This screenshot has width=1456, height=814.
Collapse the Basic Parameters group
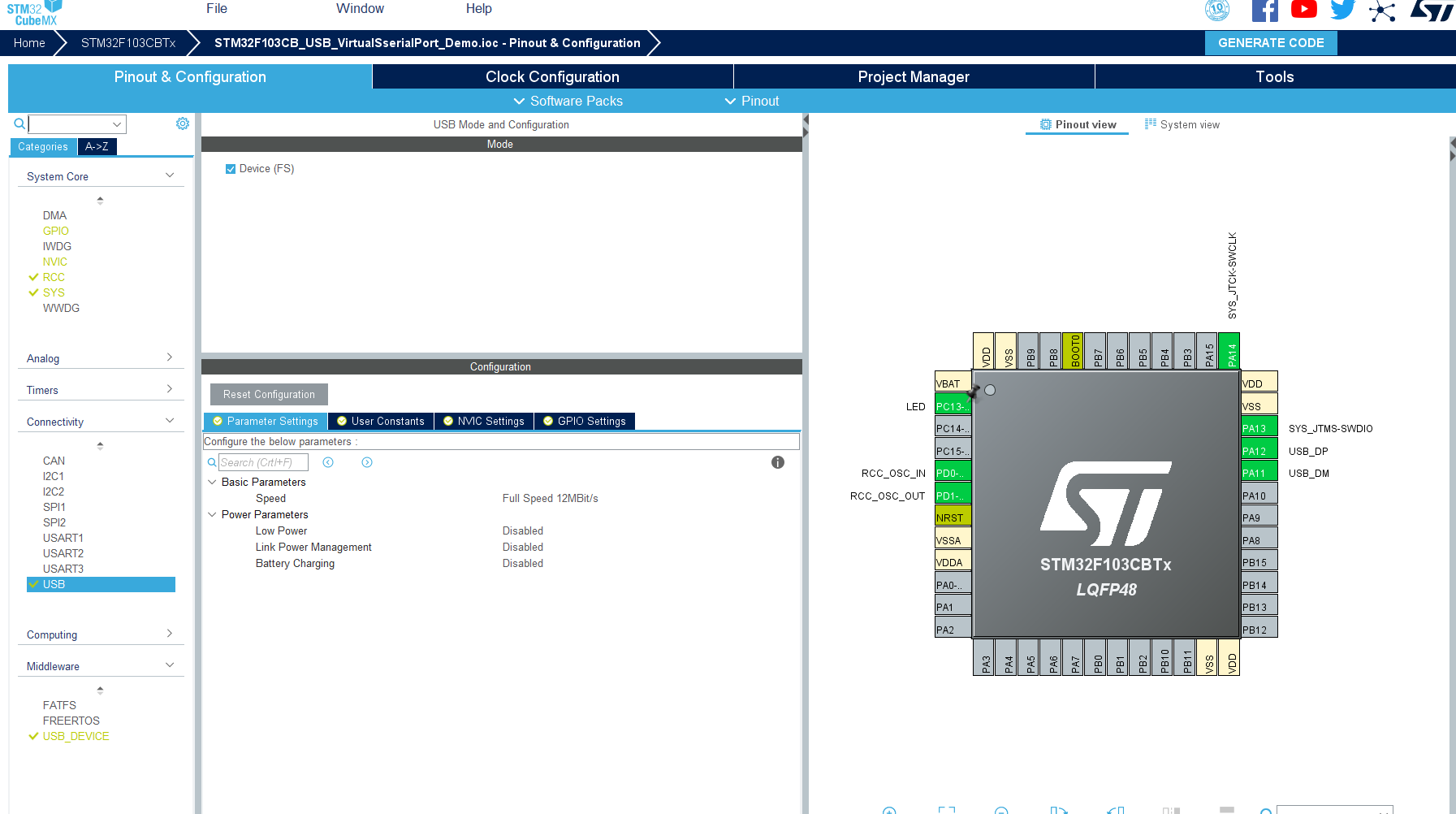click(212, 482)
